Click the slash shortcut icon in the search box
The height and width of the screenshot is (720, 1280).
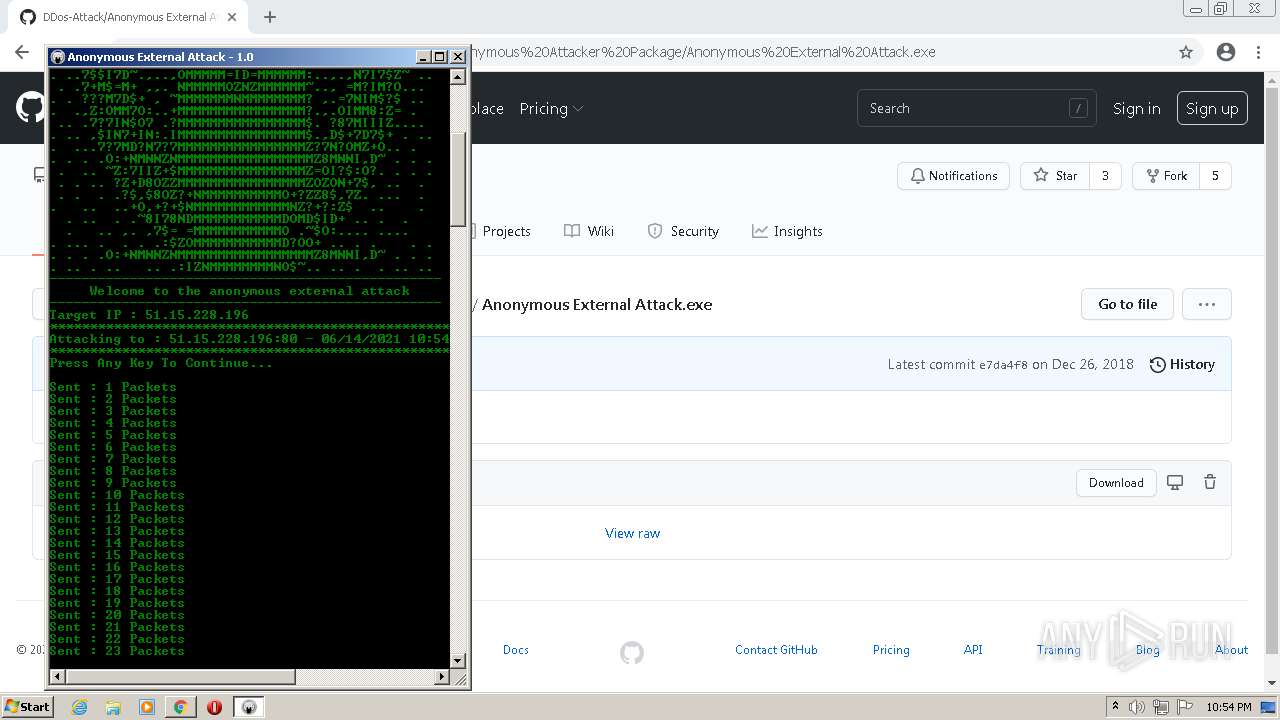[x=1078, y=108]
